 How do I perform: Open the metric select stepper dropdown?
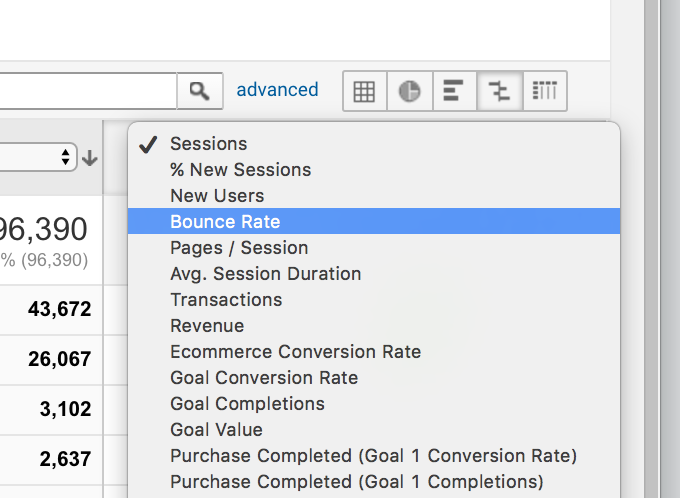(x=38, y=157)
